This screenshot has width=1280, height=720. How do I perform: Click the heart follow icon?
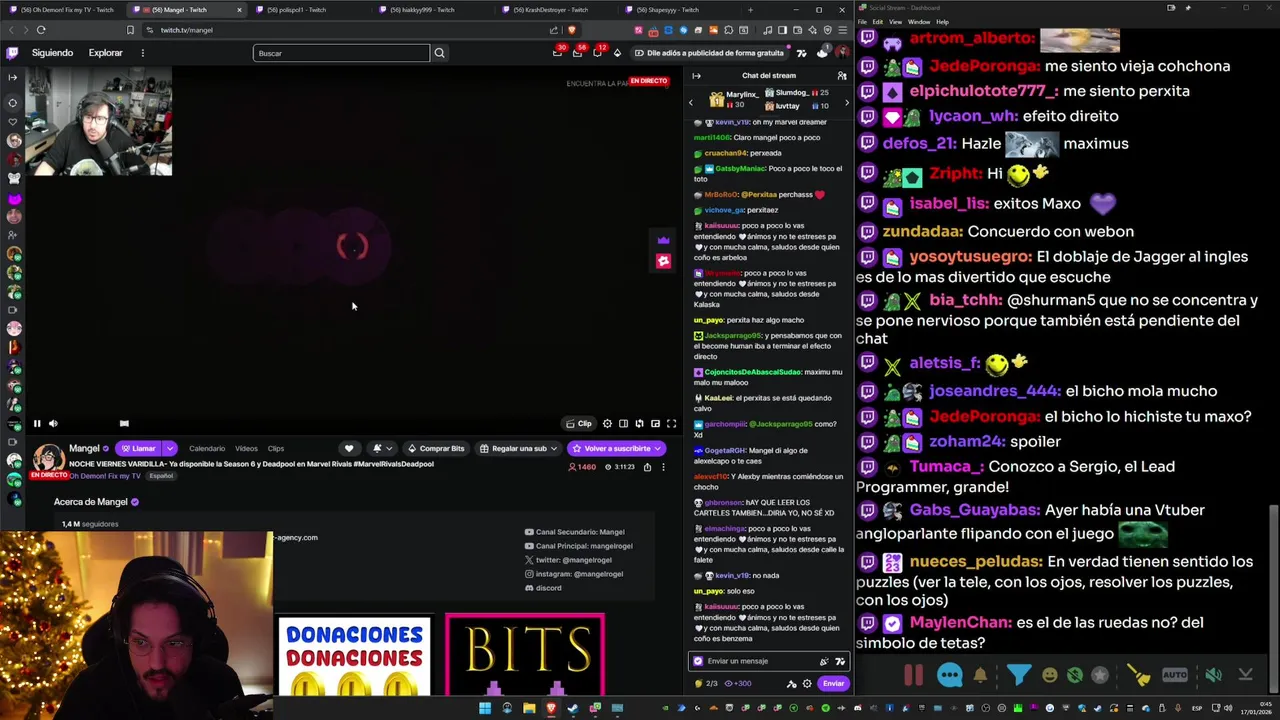coord(349,449)
